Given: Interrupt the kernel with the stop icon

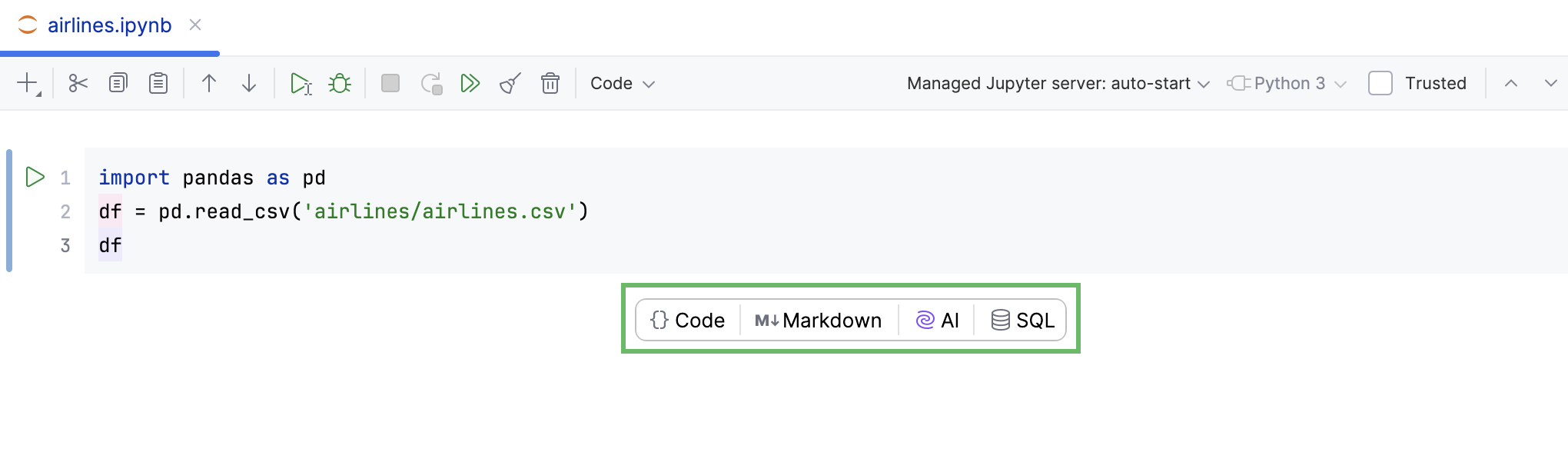Looking at the screenshot, I should click(x=390, y=82).
